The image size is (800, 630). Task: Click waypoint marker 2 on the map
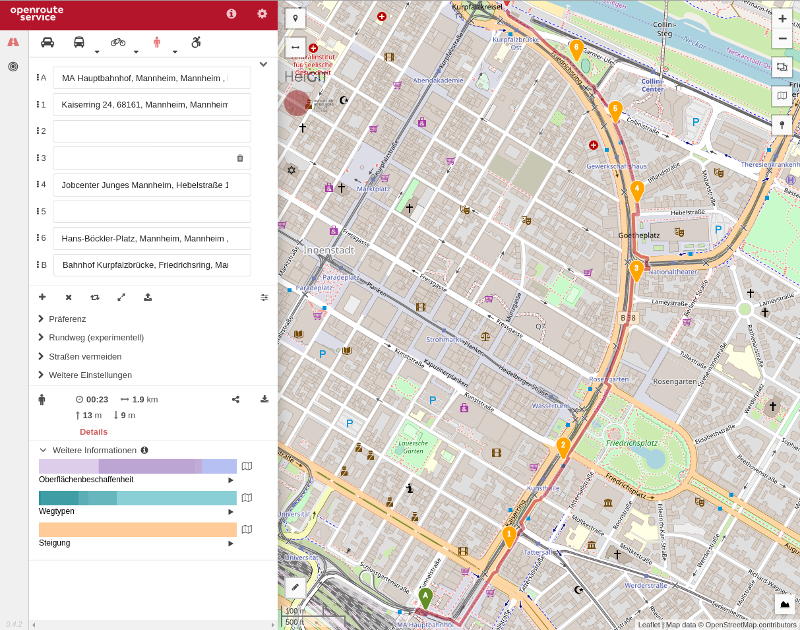coord(563,448)
